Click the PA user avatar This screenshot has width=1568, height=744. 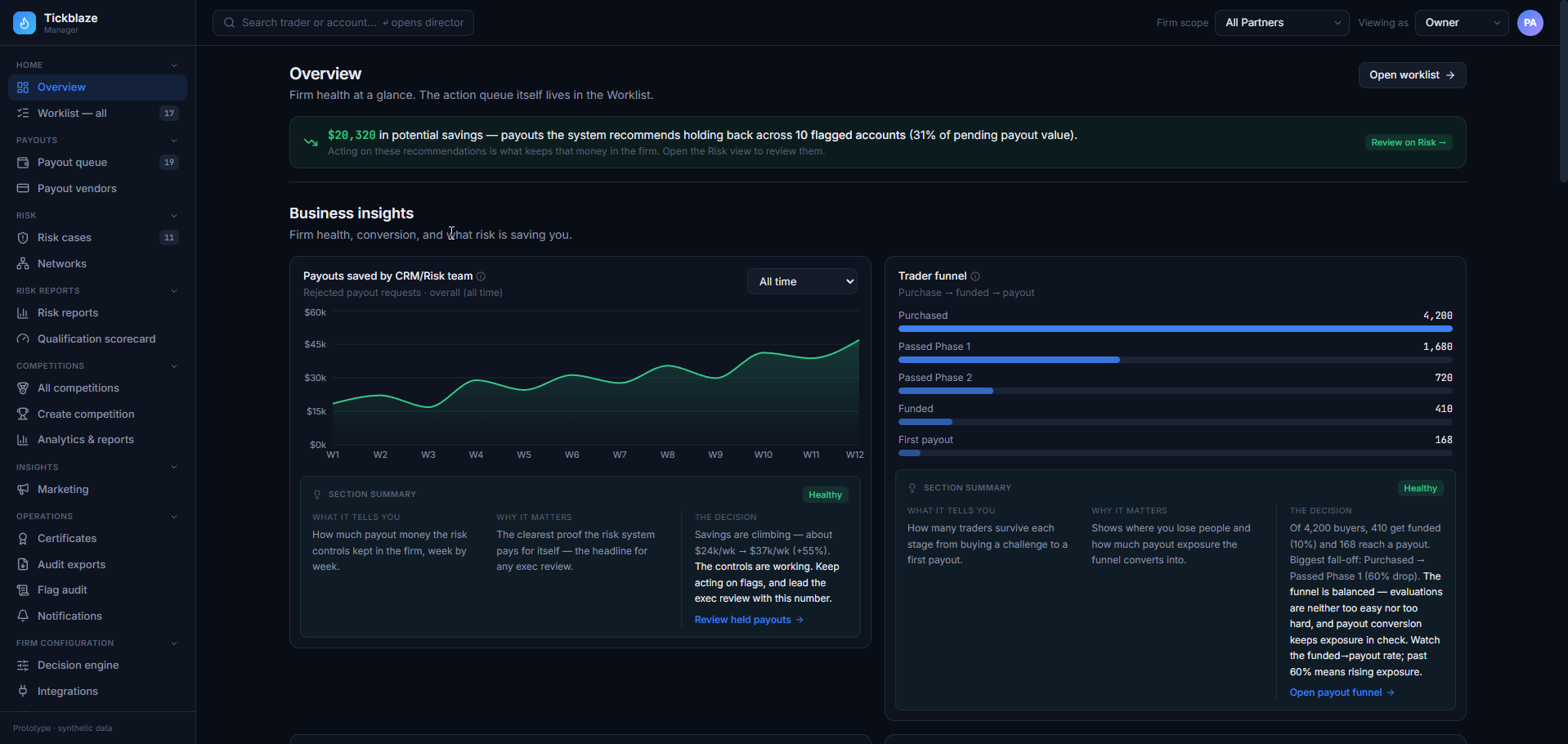coord(1530,23)
